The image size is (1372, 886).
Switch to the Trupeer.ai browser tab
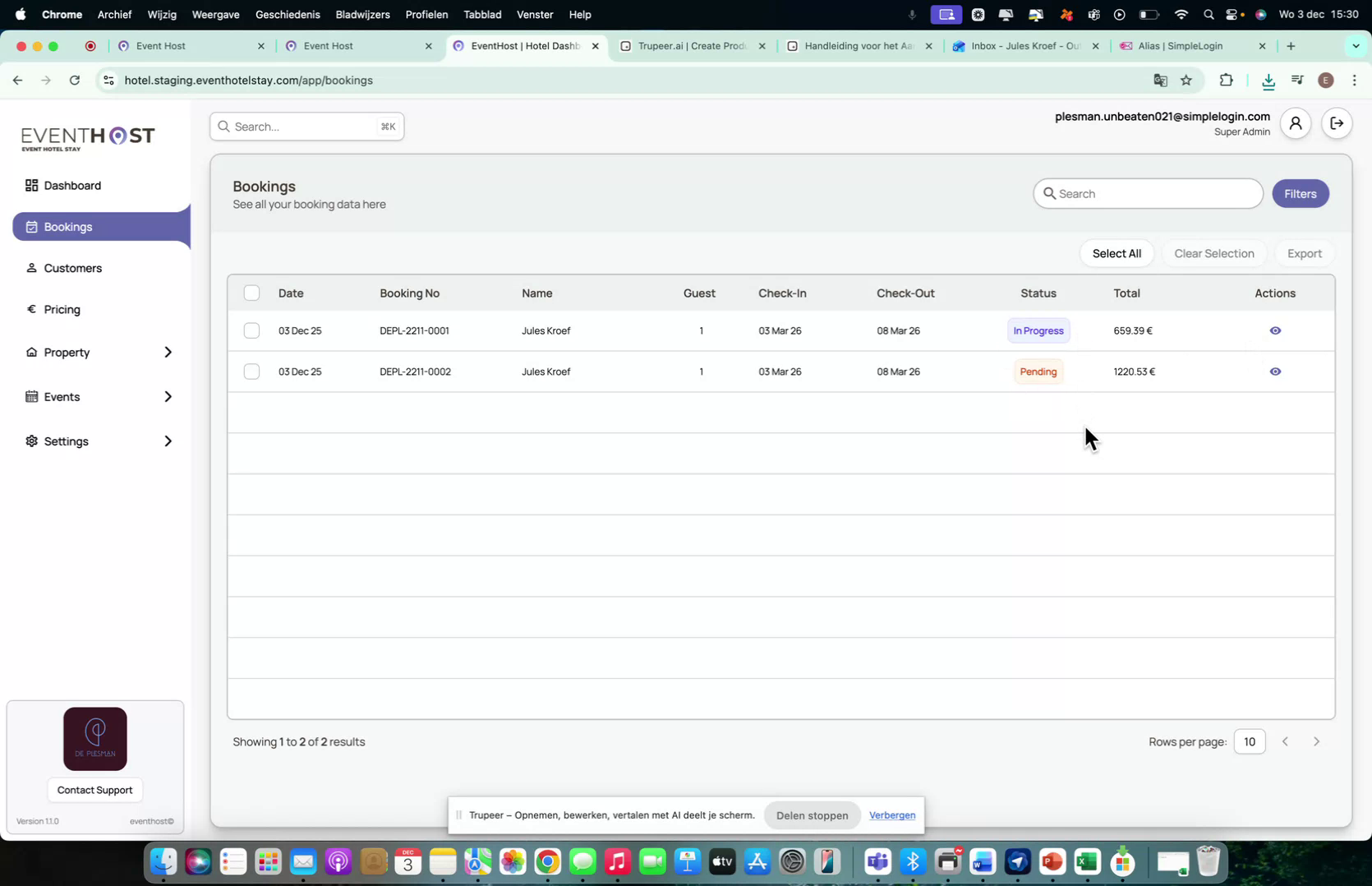(693, 46)
